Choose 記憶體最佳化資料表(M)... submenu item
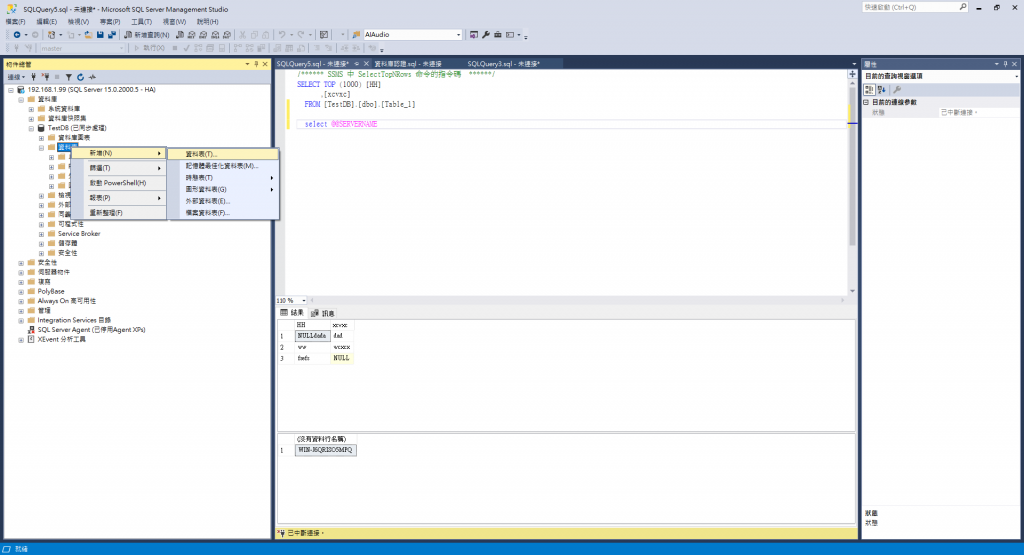This screenshot has width=1024, height=555. [x=223, y=166]
